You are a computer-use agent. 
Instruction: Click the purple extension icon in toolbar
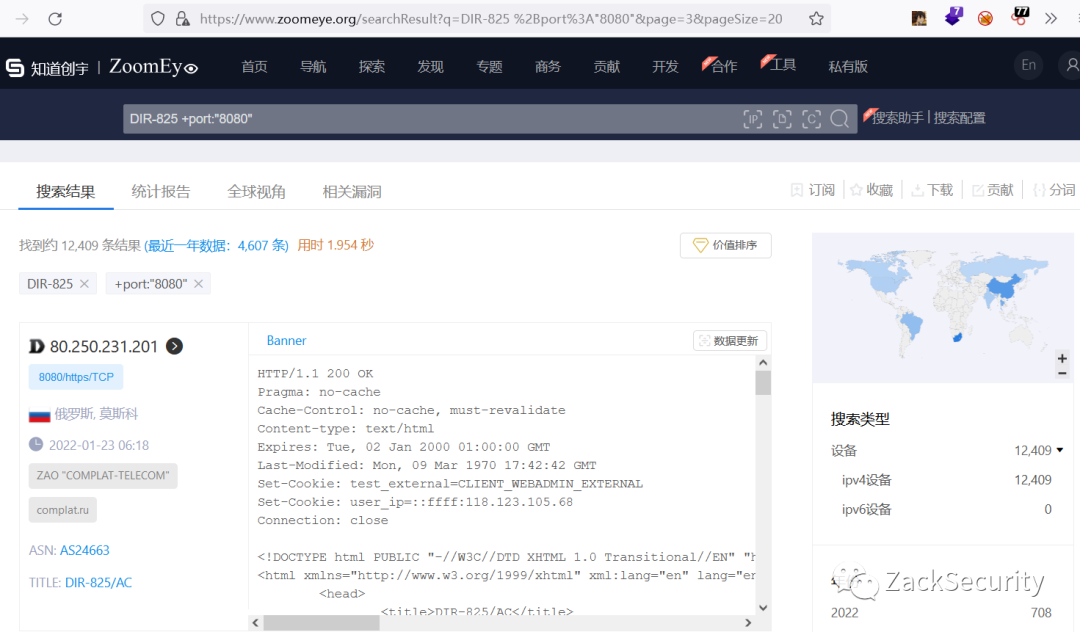pyautogui.click(x=953, y=17)
